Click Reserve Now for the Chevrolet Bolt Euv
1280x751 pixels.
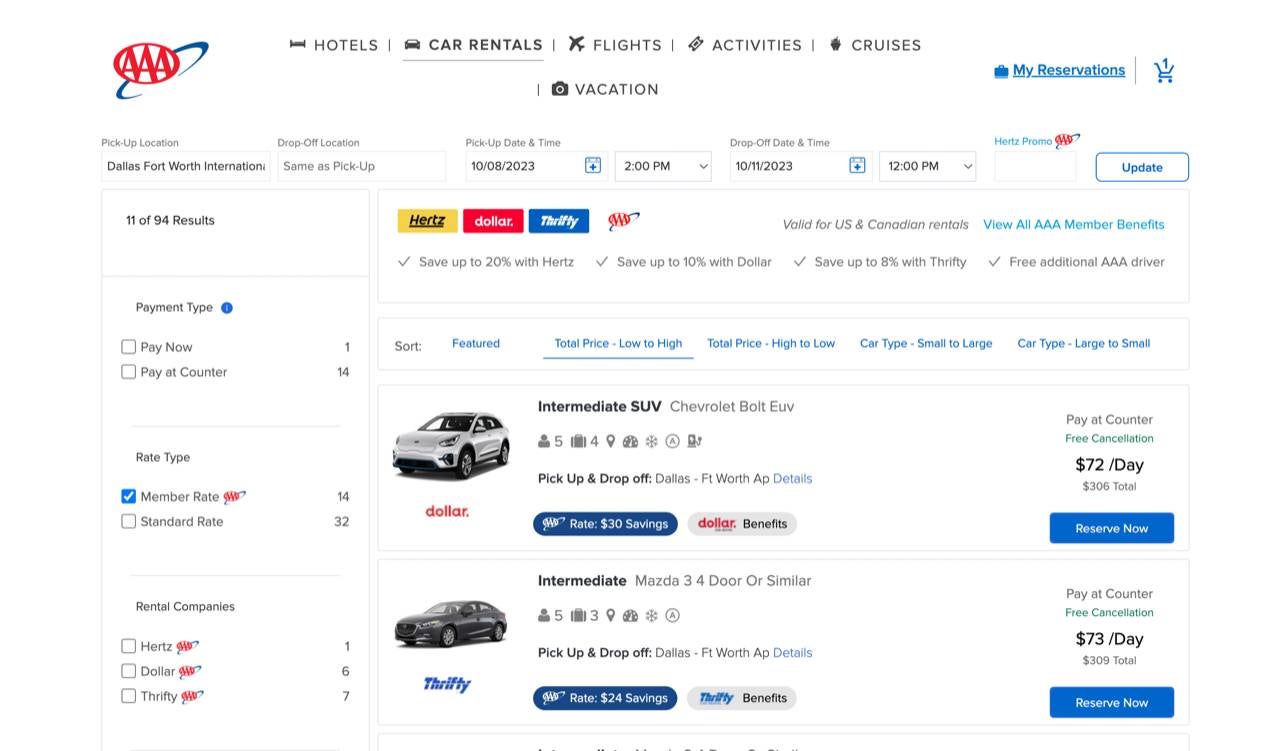(x=1111, y=528)
